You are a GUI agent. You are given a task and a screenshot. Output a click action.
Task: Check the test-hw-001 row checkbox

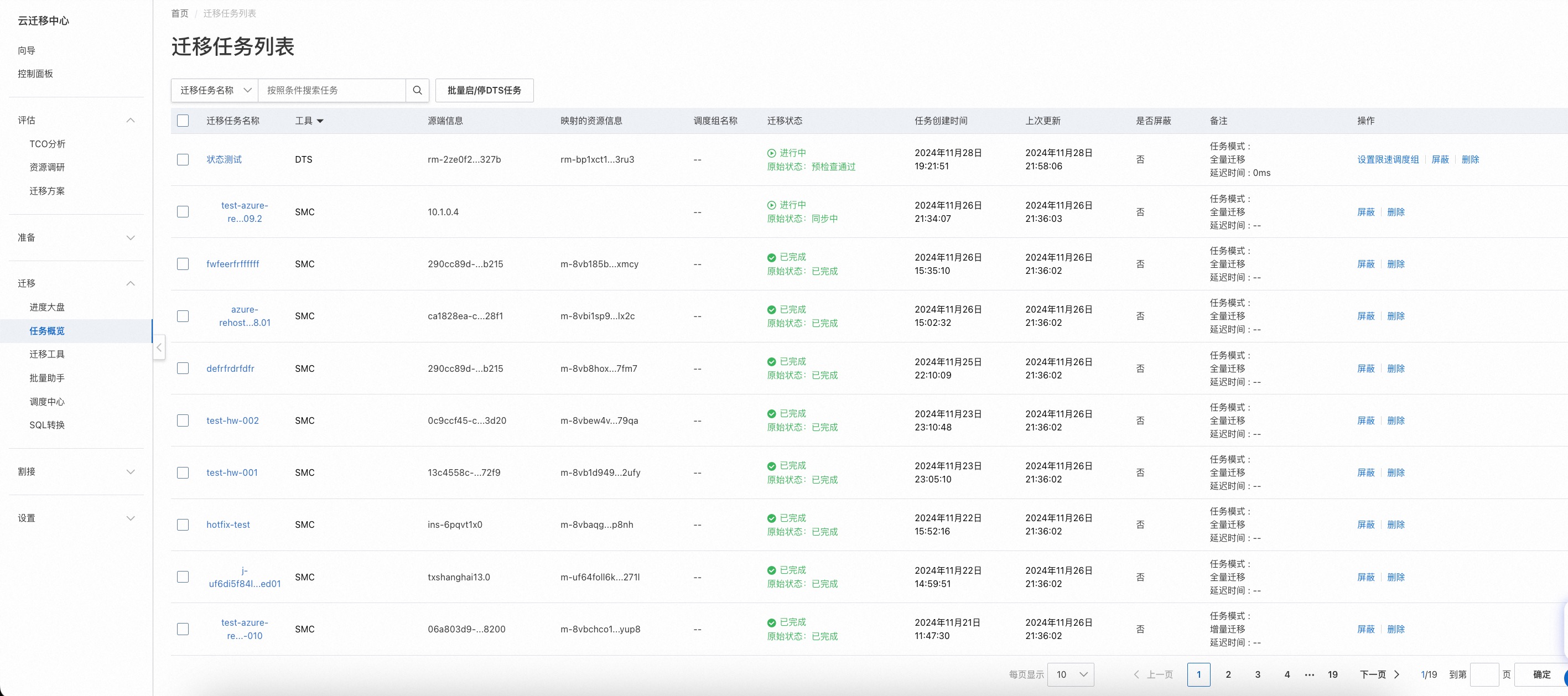[183, 472]
